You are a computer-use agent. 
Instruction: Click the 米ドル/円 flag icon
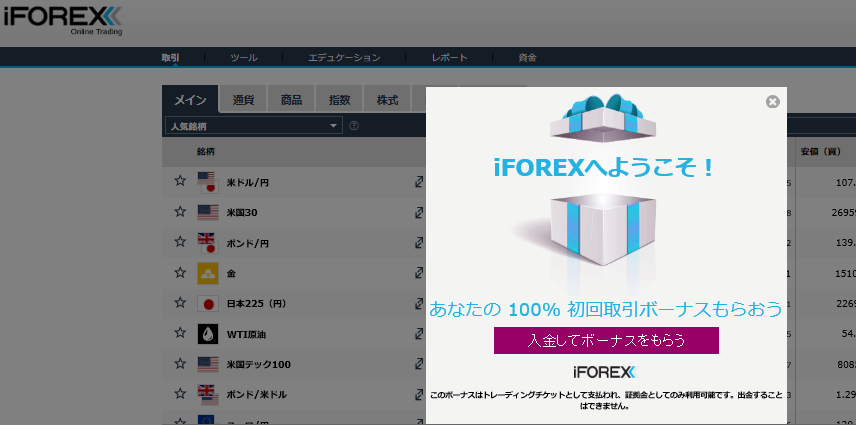(x=208, y=182)
